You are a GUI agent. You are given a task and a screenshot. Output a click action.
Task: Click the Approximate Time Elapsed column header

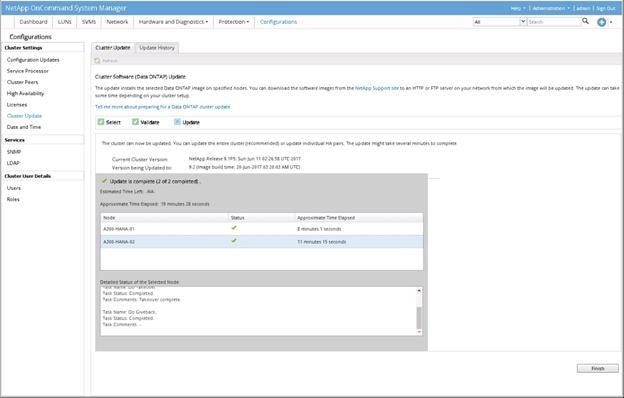359,218
